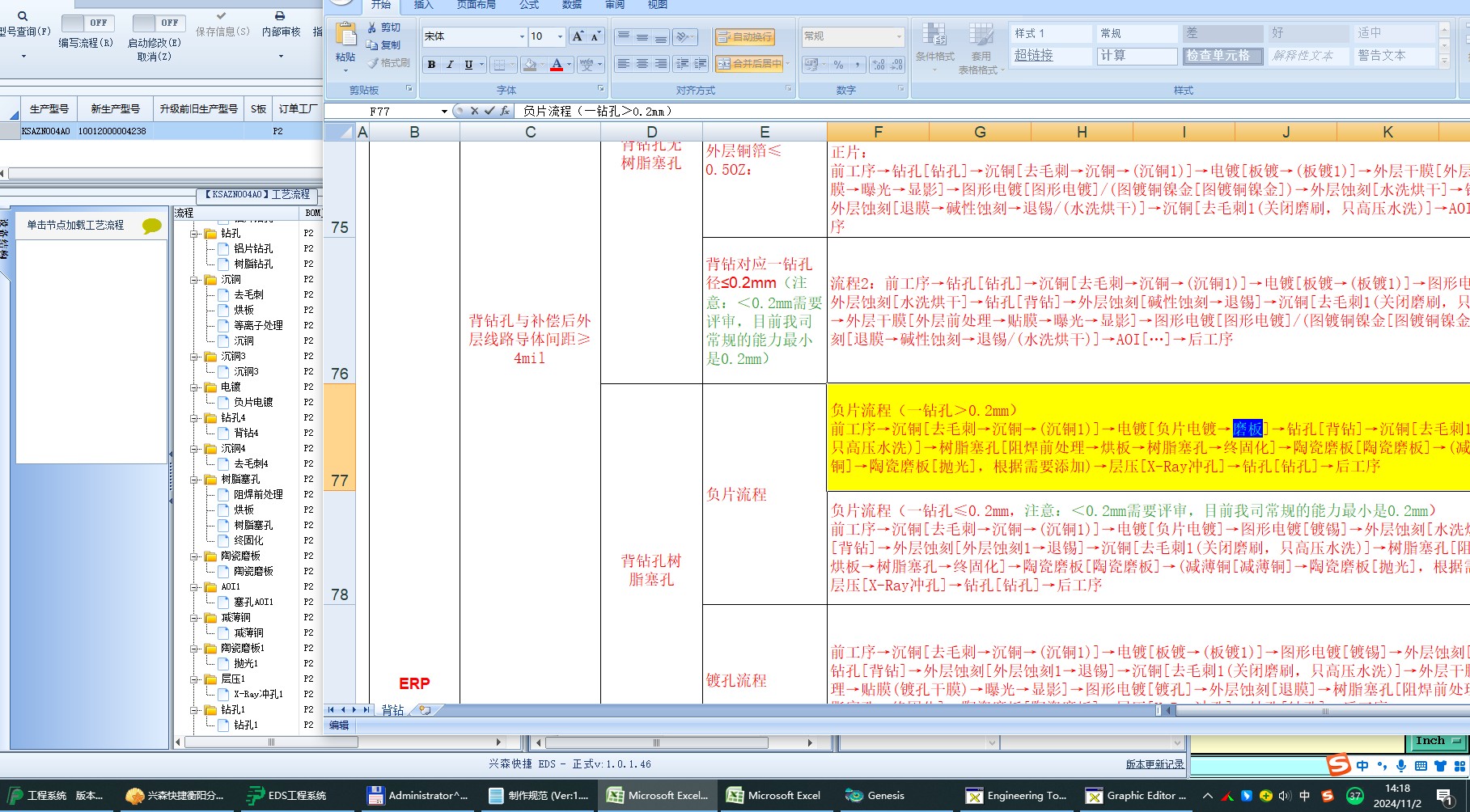Click the 内部审核 printer icon
Screen dimensions: 1470x812
280,15
